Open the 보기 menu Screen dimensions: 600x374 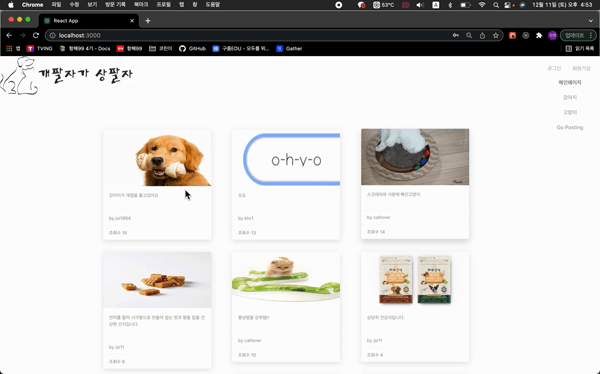[92, 5]
